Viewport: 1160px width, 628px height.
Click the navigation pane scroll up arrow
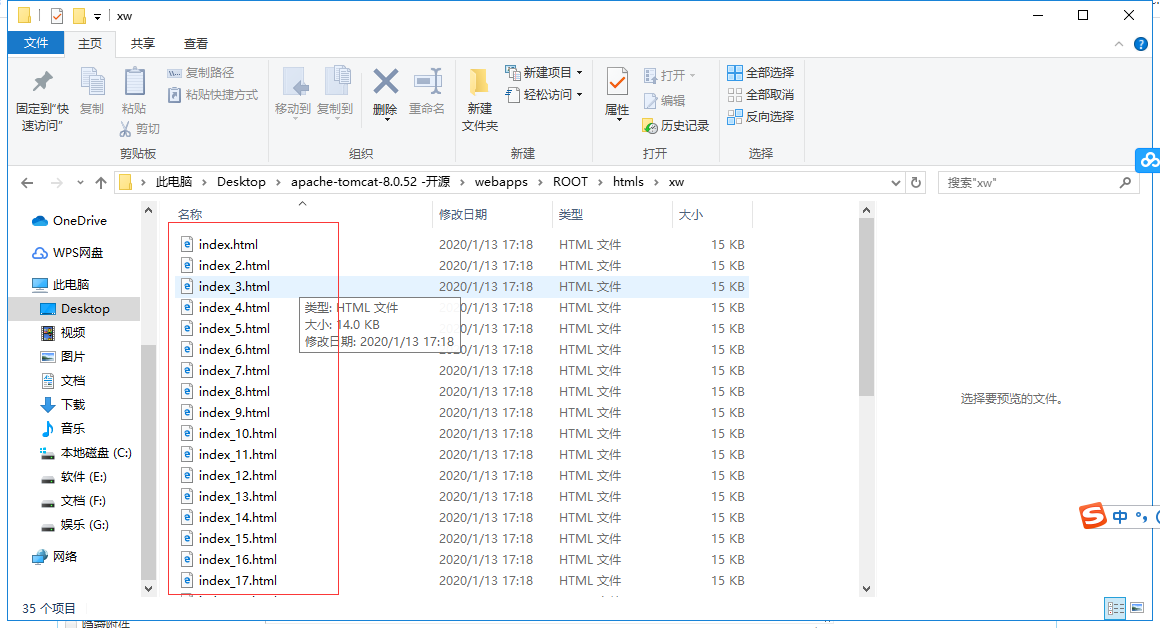coord(149,210)
